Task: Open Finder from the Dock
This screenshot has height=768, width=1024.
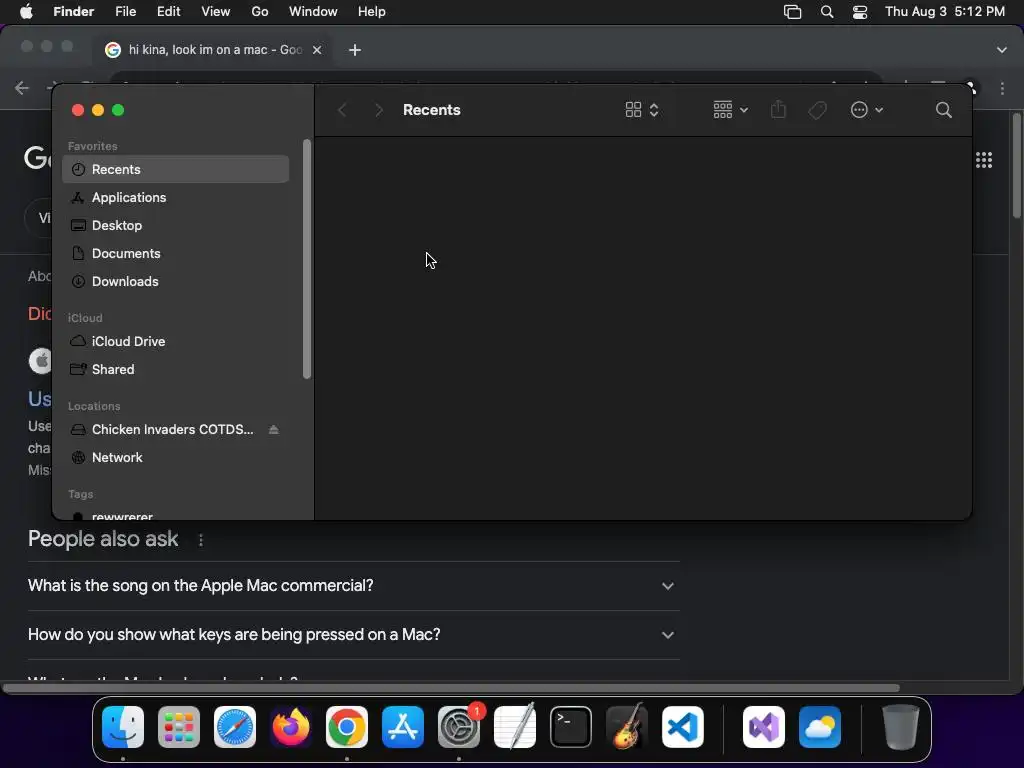Action: (123, 727)
